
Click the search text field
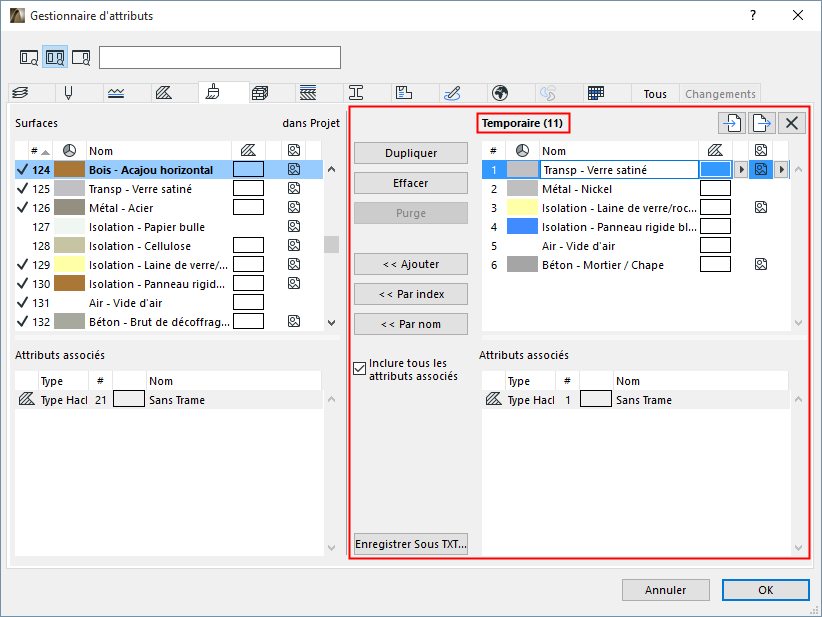[x=220, y=58]
